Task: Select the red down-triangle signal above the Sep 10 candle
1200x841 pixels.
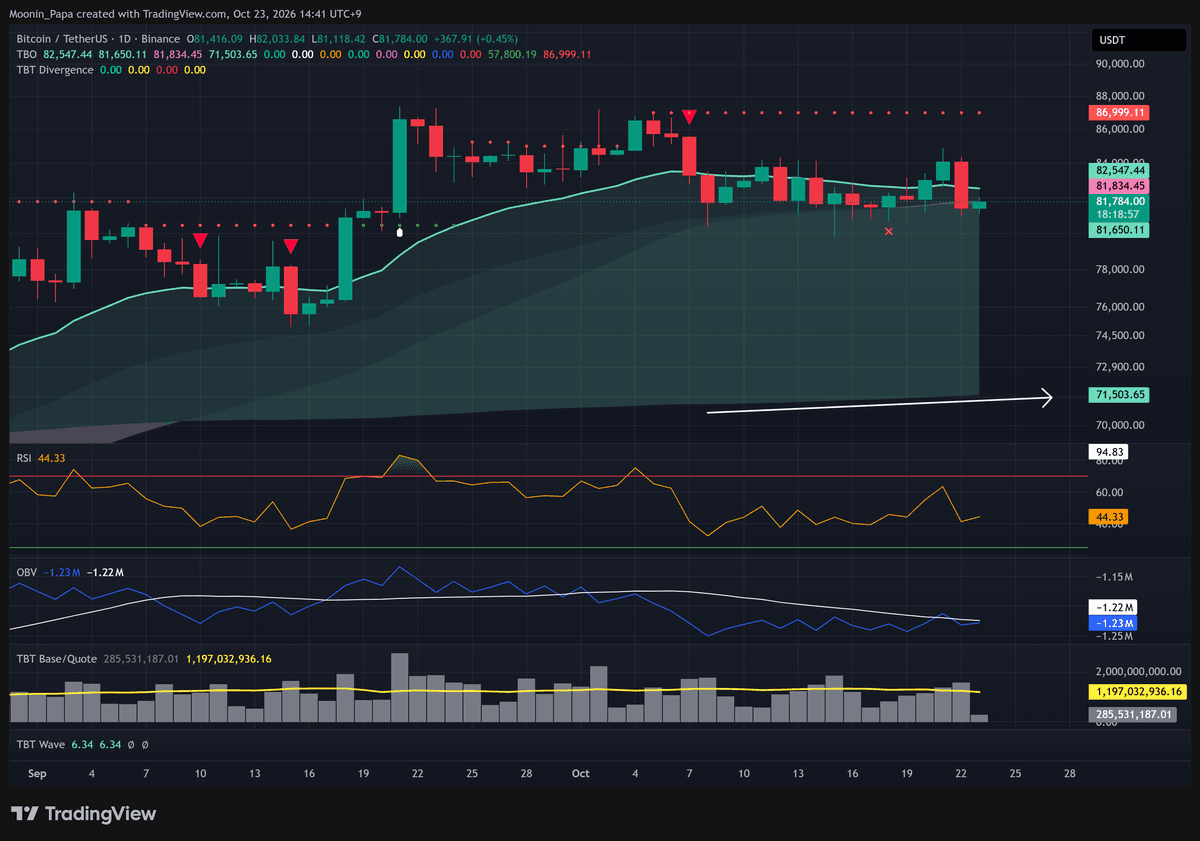Action: coord(200,240)
